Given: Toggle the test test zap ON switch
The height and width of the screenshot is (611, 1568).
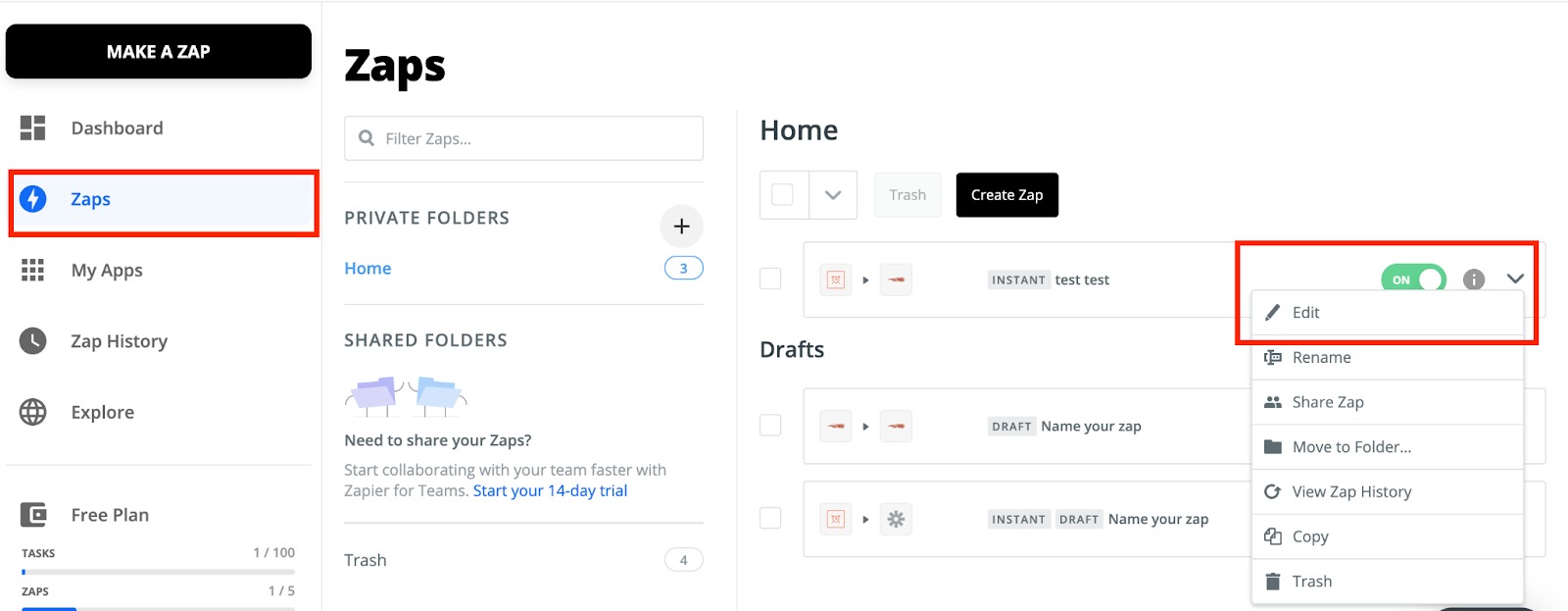Looking at the screenshot, I should [1413, 280].
